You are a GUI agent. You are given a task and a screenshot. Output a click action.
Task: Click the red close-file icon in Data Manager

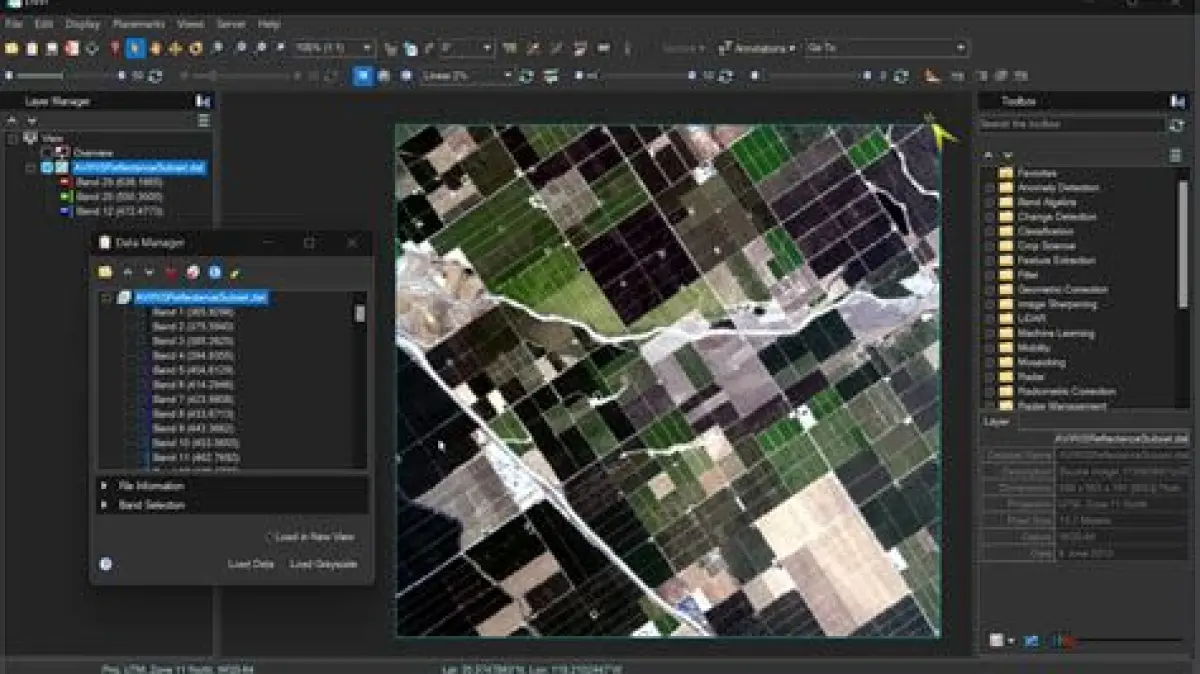click(171, 272)
